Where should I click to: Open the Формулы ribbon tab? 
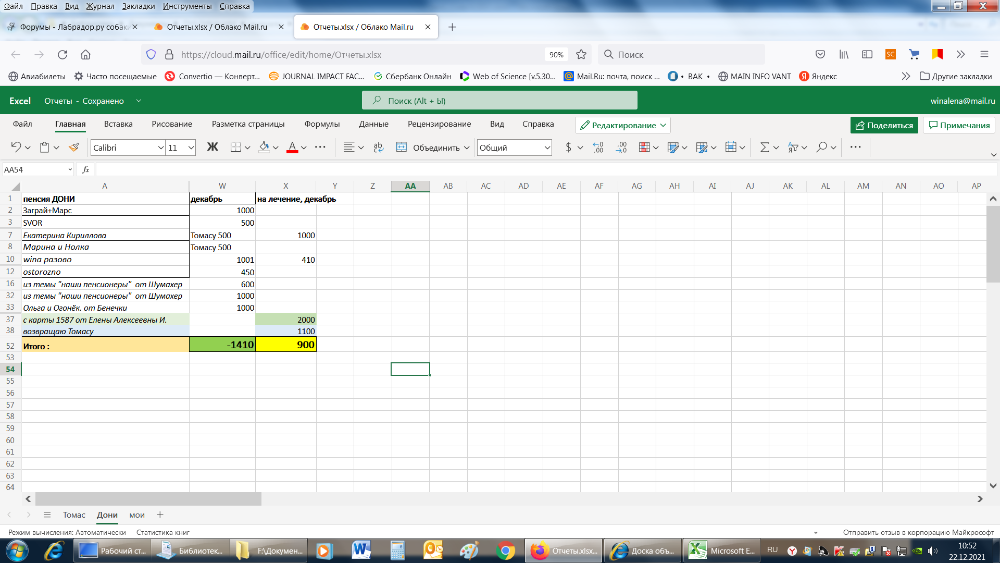tap(322, 125)
